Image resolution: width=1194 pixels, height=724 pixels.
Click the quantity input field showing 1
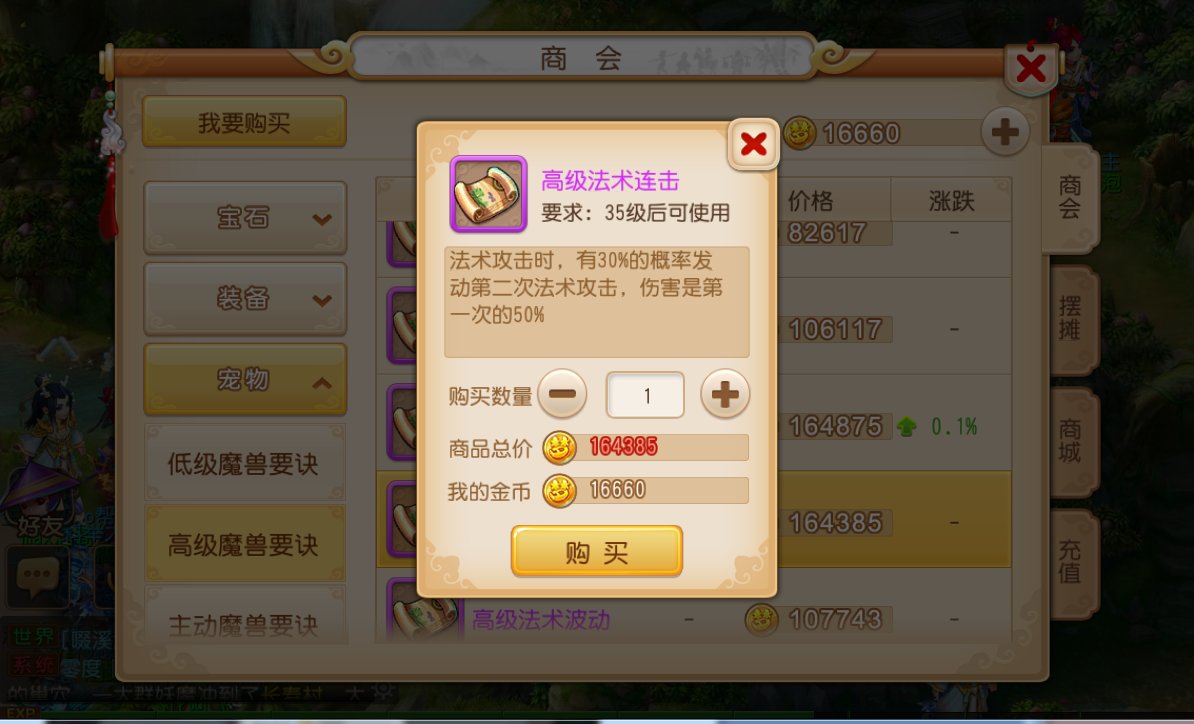pos(645,395)
